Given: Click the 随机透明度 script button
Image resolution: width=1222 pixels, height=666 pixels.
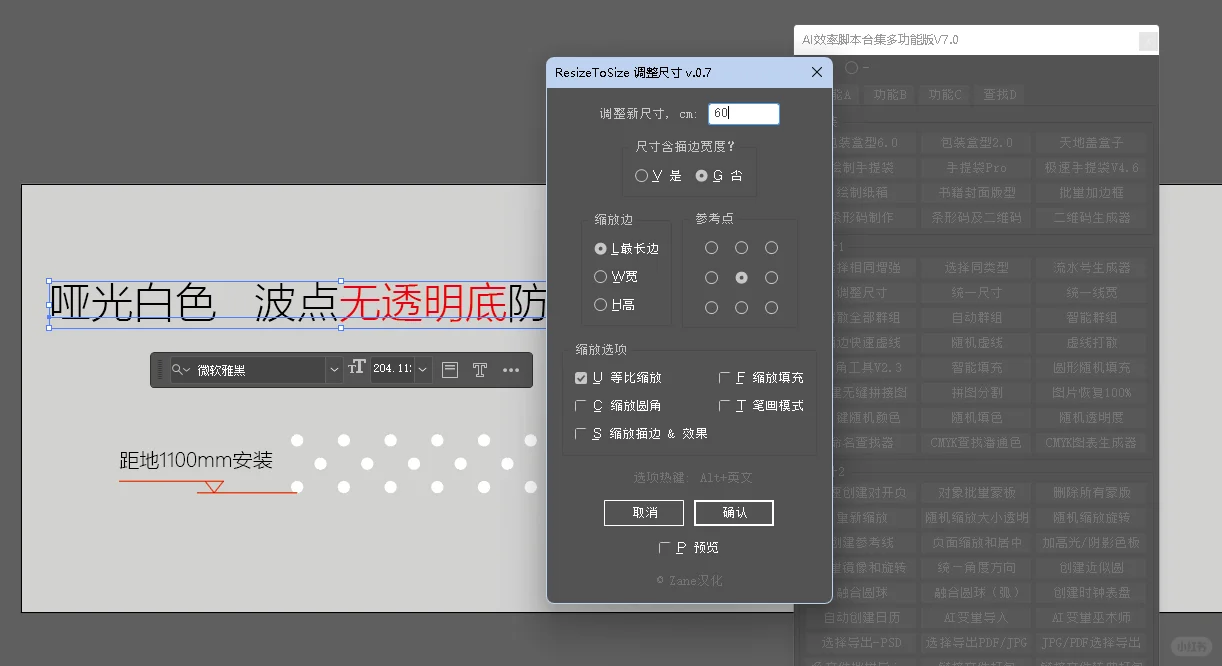Looking at the screenshot, I should point(1090,417).
